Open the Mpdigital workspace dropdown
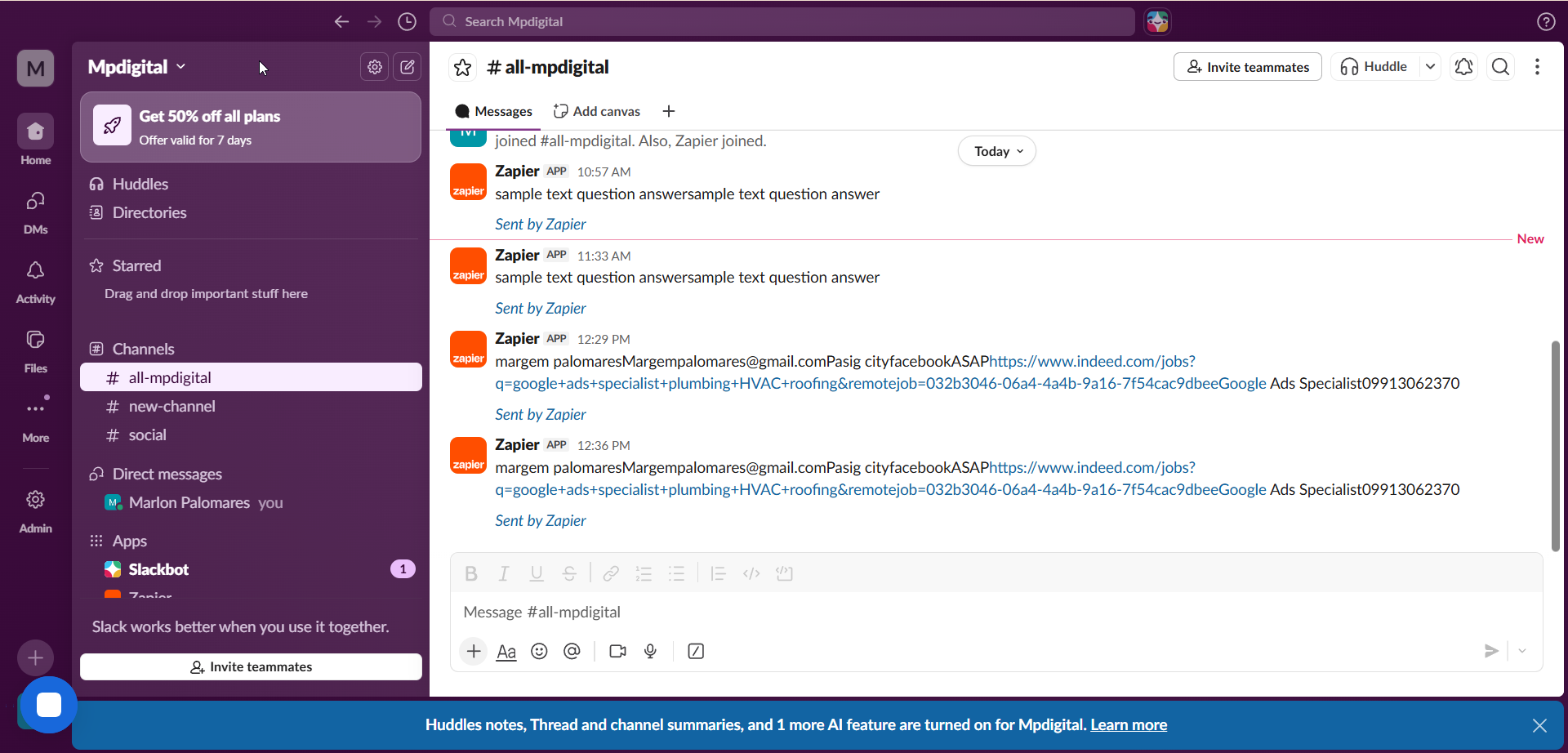Viewport: 1568px width, 753px height. click(x=136, y=66)
